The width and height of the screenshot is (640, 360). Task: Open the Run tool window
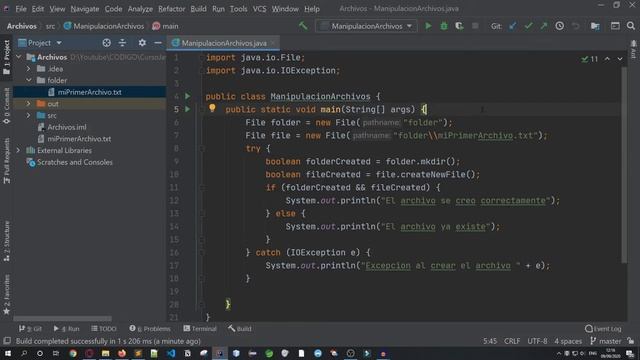click(67, 329)
